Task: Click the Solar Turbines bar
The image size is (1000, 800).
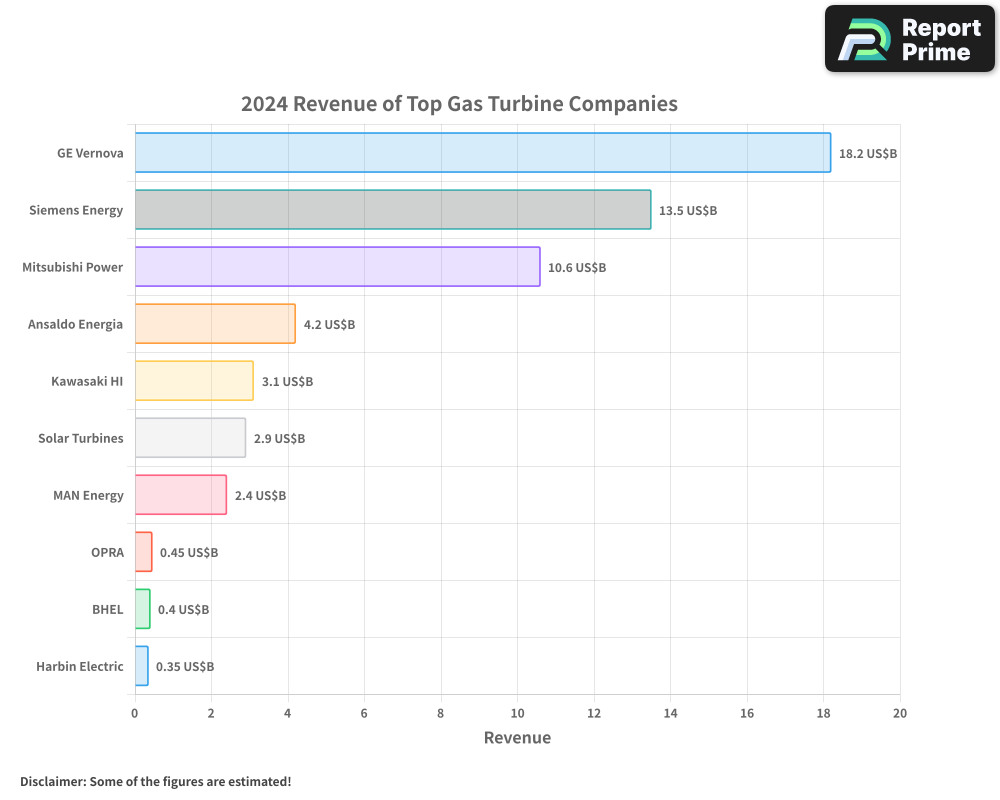Action: tap(190, 438)
